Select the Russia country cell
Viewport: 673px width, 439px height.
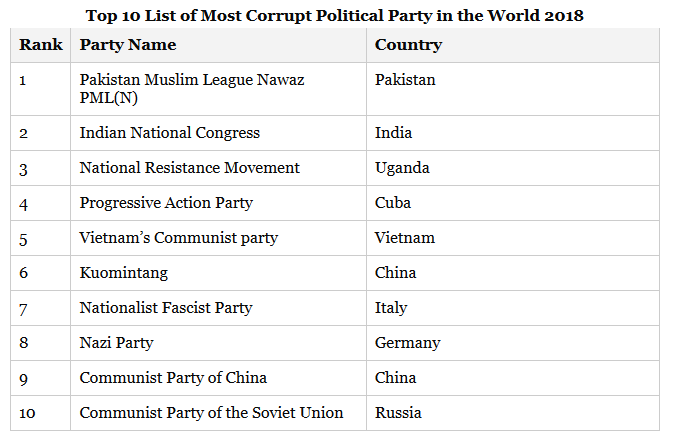(398, 413)
